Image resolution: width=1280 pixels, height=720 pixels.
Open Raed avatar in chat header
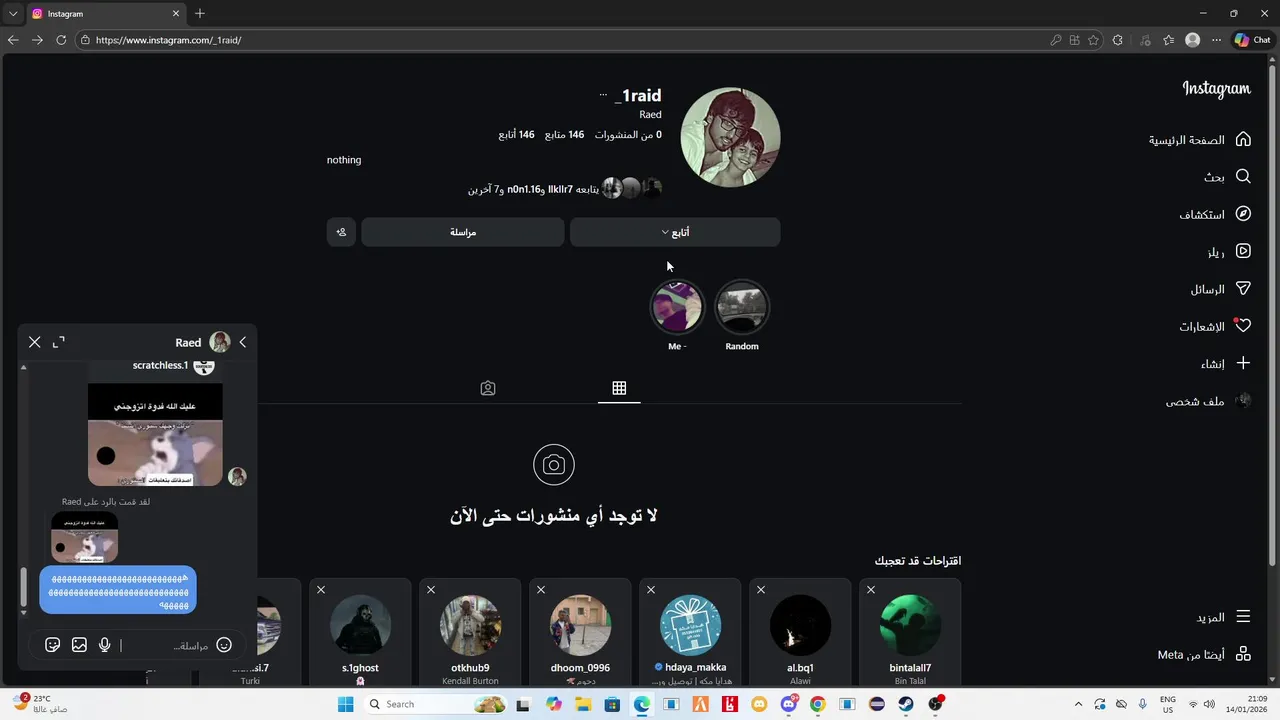pyautogui.click(x=220, y=342)
